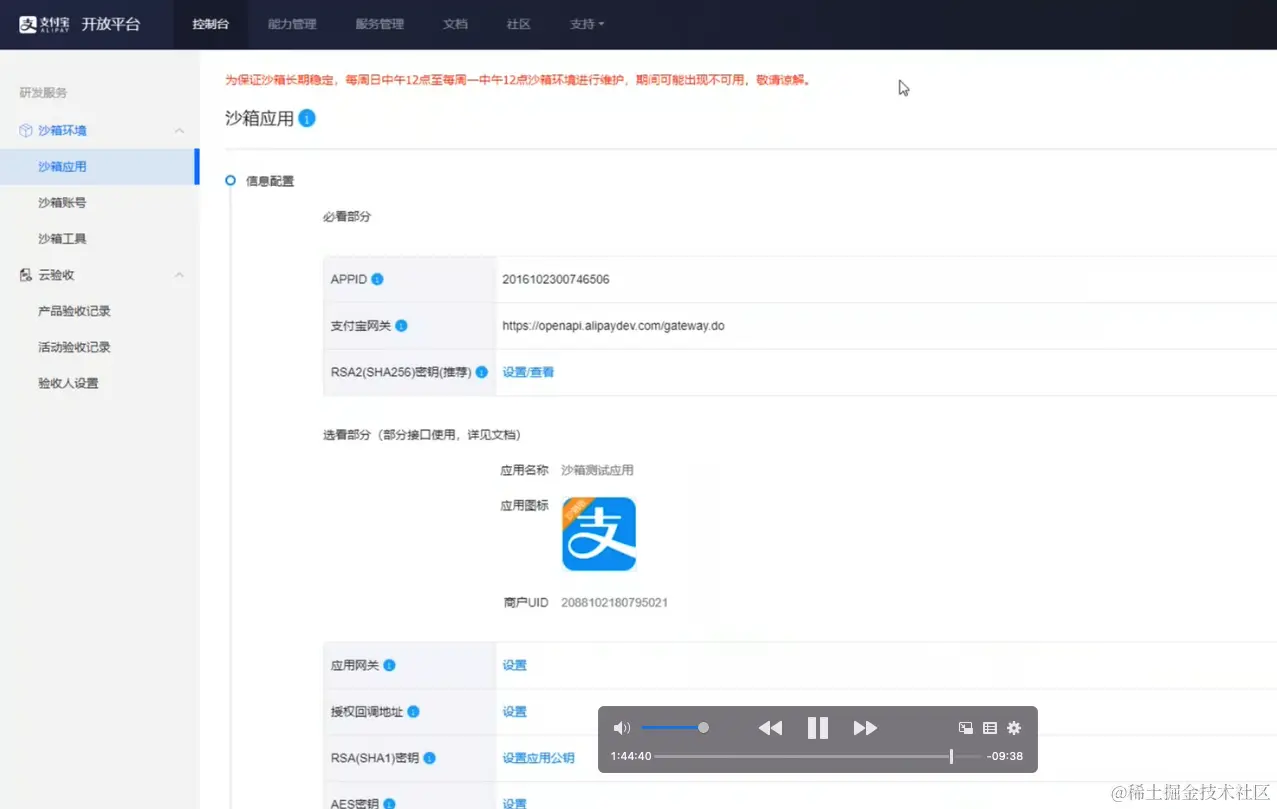Click 设置应用公钥 link for RSA(SHA1)
The height and width of the screenshot is (809, 1277).
pyautogui.click(x=538, y=758)
